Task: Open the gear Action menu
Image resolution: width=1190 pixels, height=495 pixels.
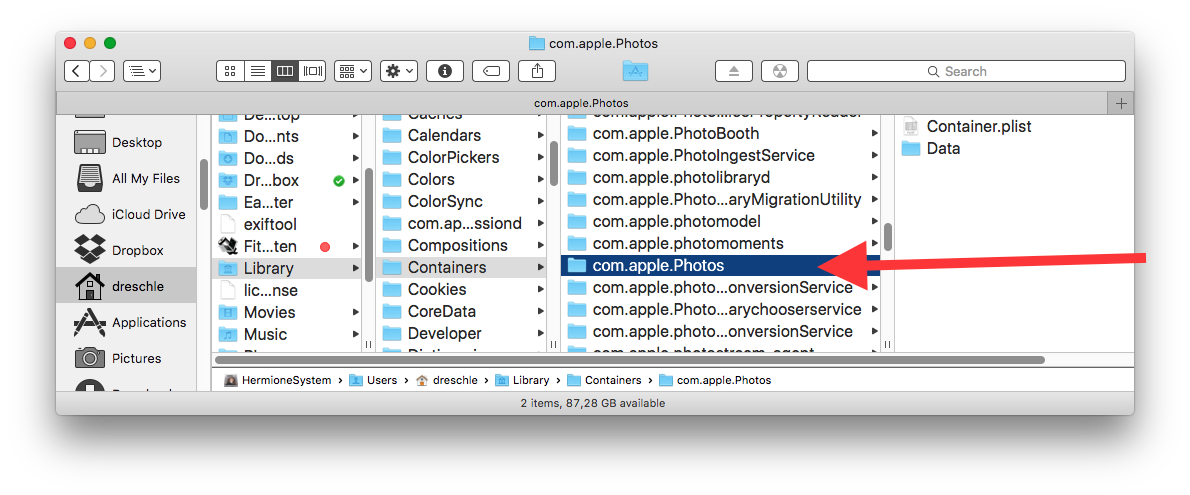Action: [399, 71]
